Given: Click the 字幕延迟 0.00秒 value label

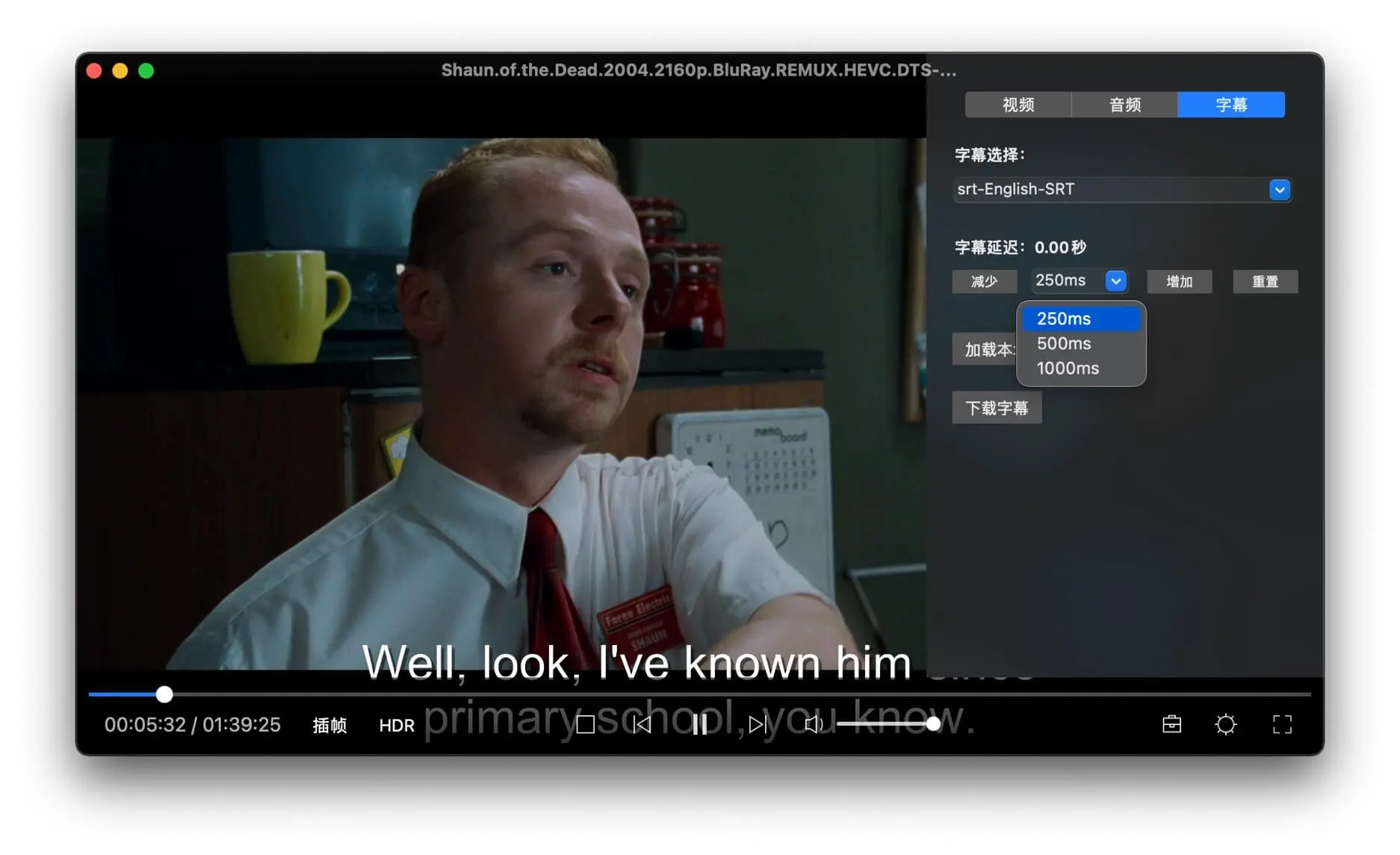Looking at the screenshot, I should pyautogui.click(x=1020, y=247).
